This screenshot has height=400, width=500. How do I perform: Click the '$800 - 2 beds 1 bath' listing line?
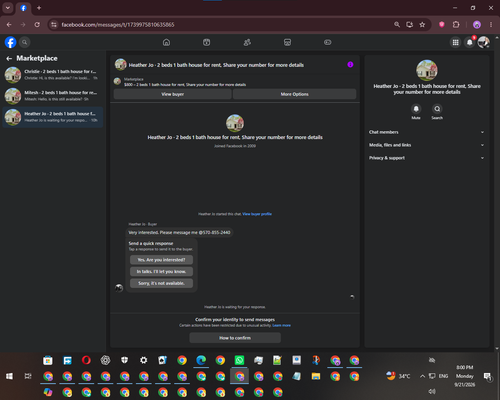click(x=185, y=85)
